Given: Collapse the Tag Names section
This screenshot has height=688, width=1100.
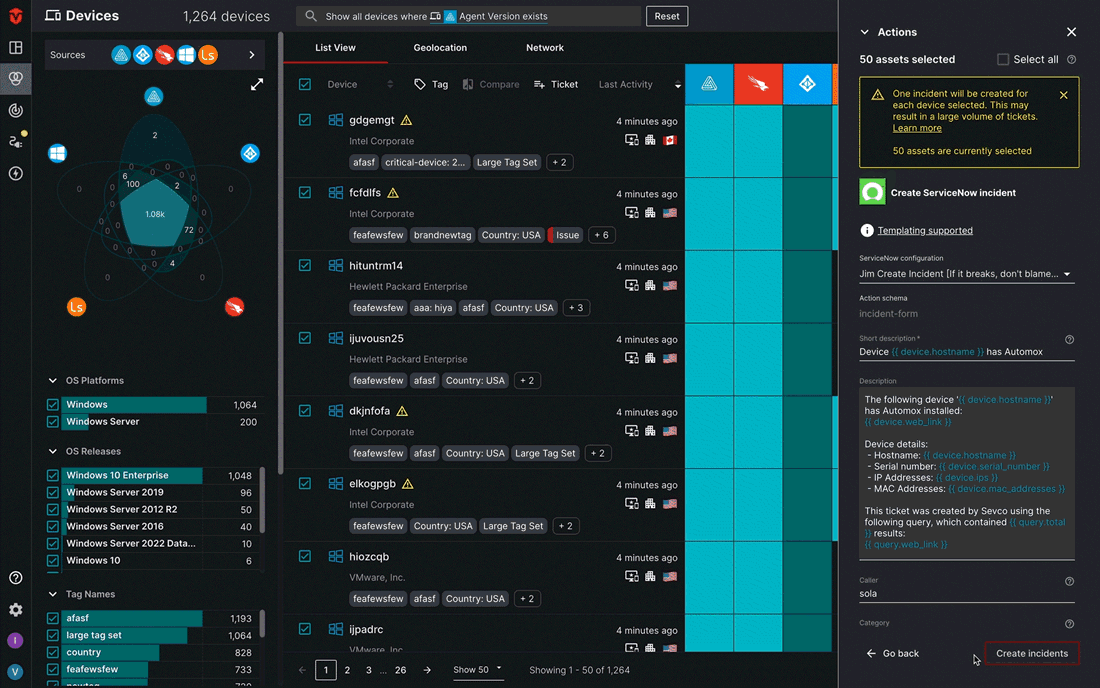Looking at the screenshot, I should [53, 594].
